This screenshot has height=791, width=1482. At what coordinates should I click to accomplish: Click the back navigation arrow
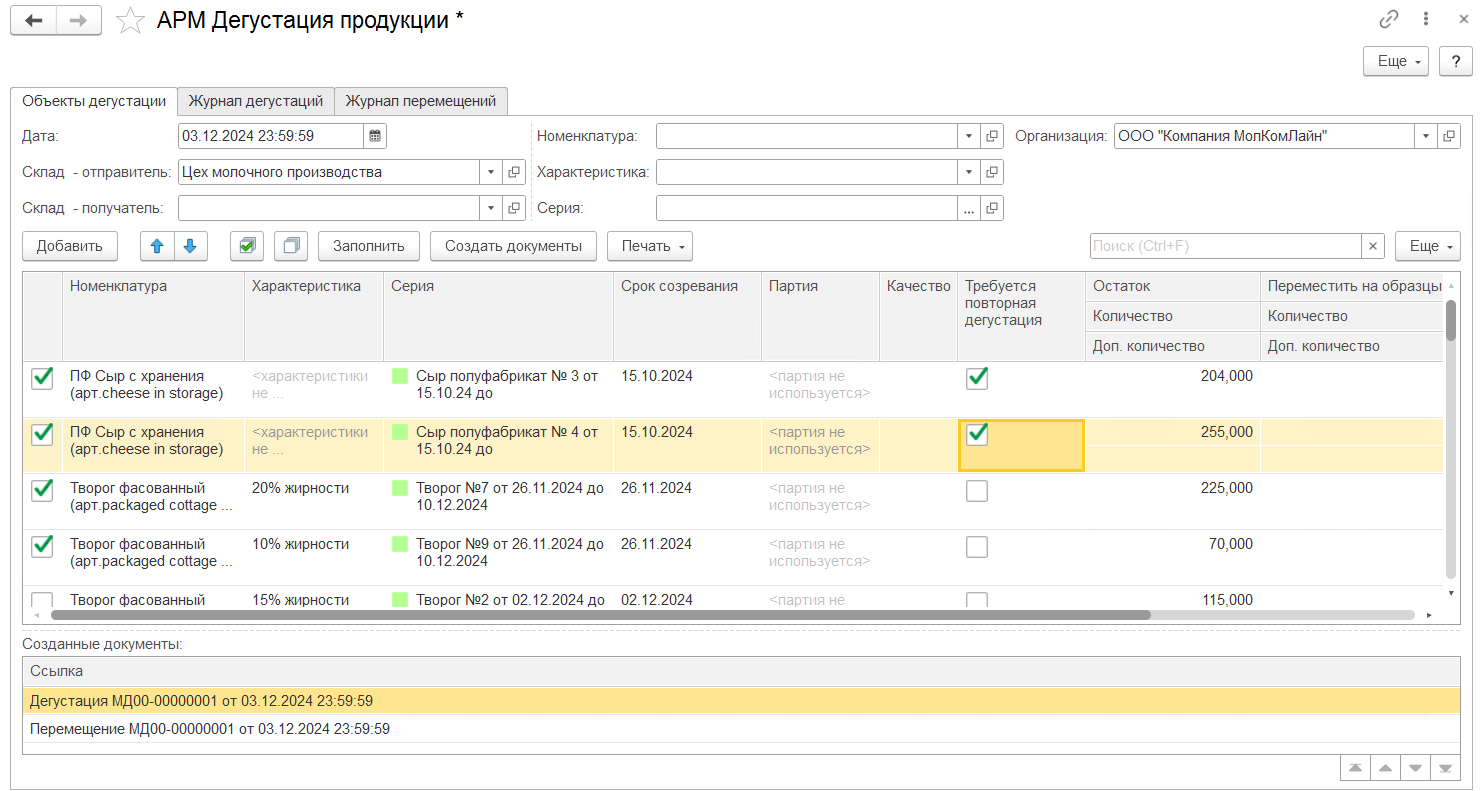(33, 21)
